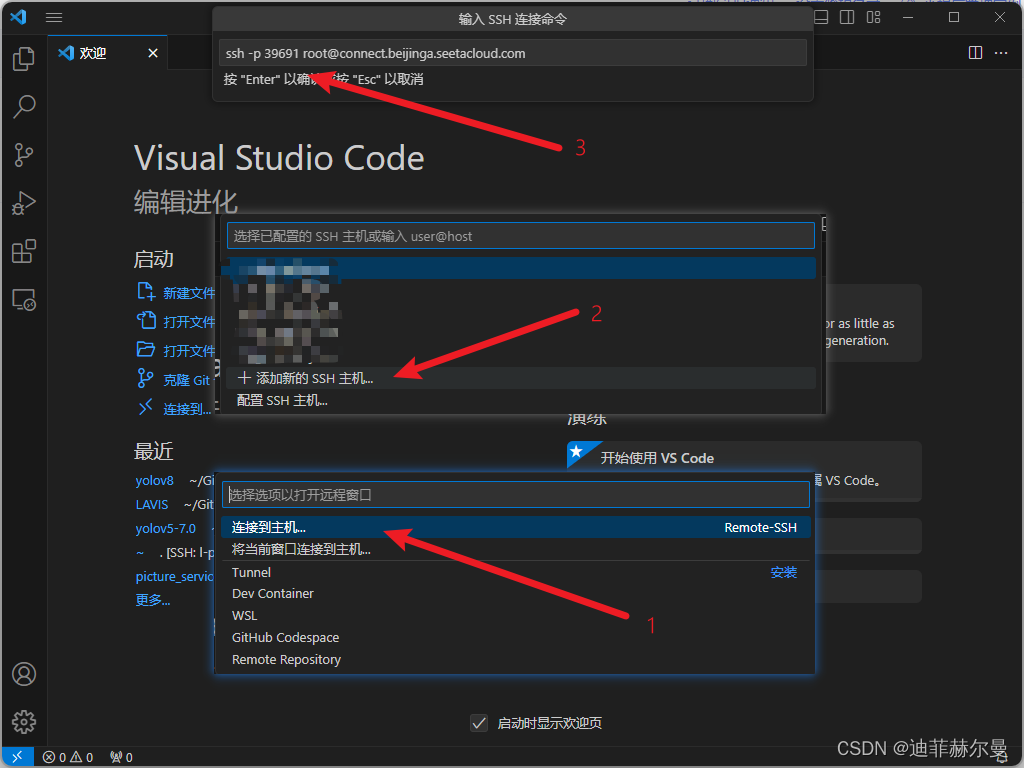This screenshot has width=1024, height=768.
Task: Select the highlighted blurred SSH host entry
Action: (x=520, y=268)
